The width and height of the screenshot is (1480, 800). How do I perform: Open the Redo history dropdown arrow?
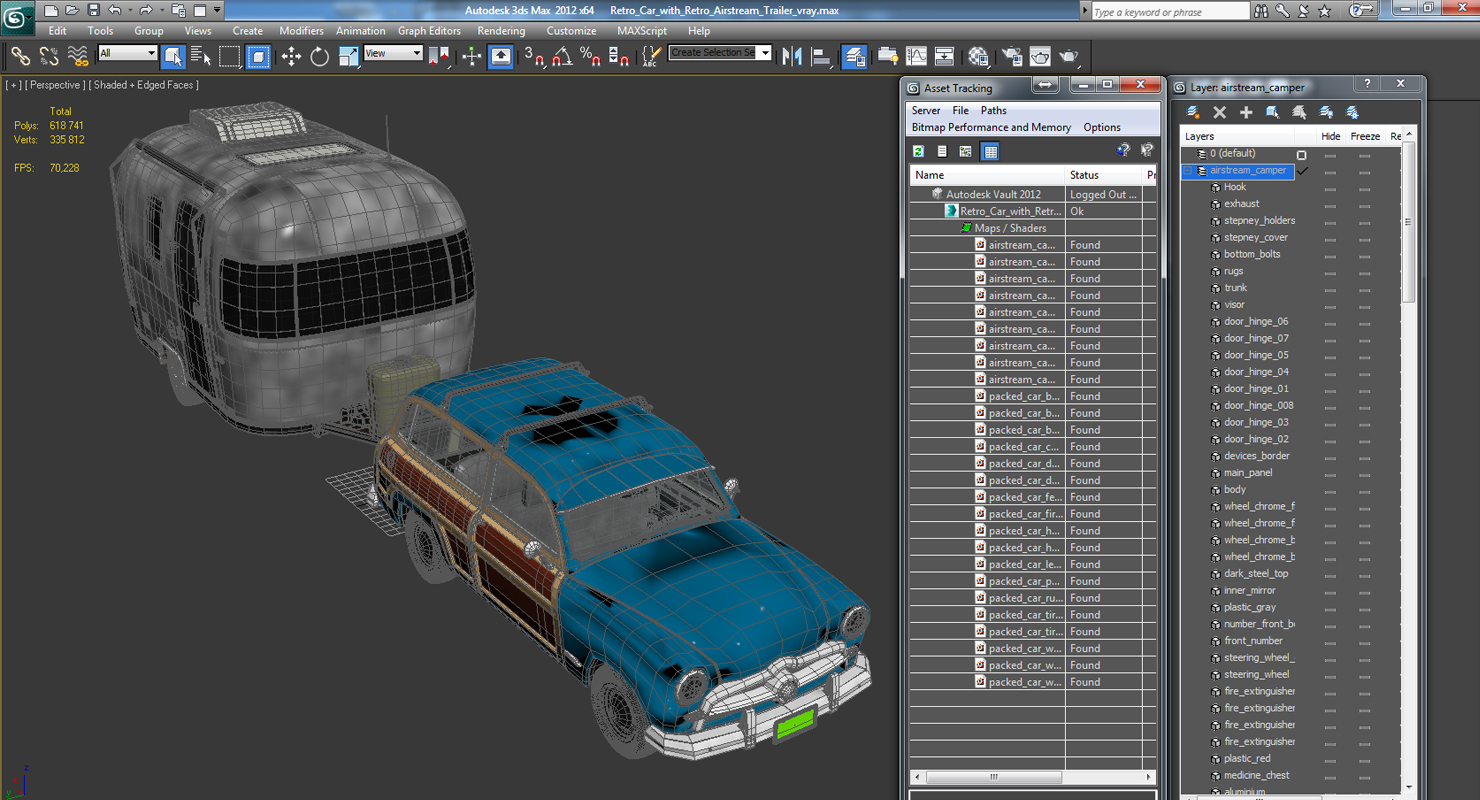tap(161, 10)
